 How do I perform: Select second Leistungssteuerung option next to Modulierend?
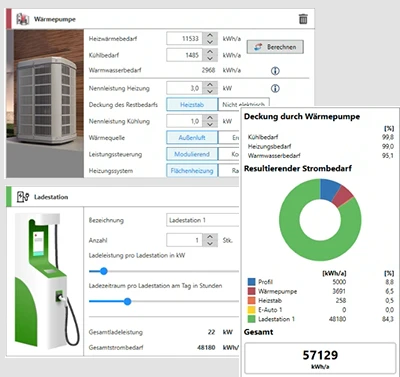click(x=229, y=154)
